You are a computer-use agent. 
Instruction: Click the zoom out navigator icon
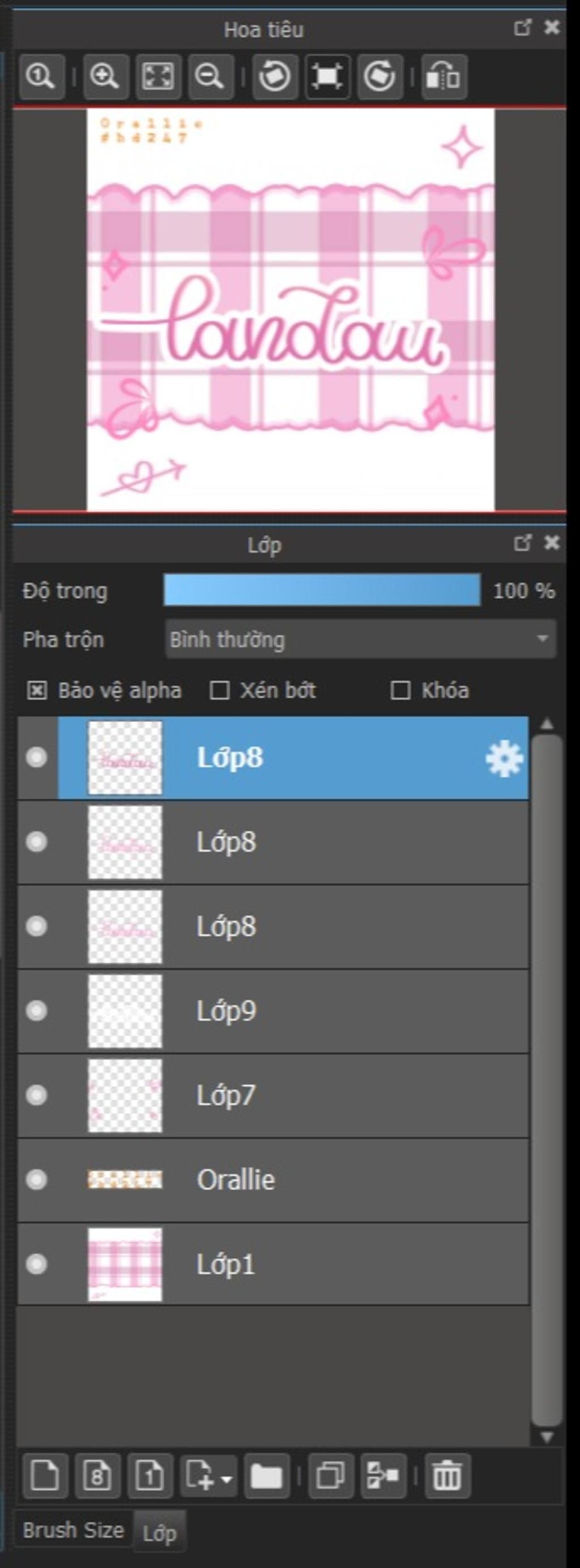coord(211,76)
